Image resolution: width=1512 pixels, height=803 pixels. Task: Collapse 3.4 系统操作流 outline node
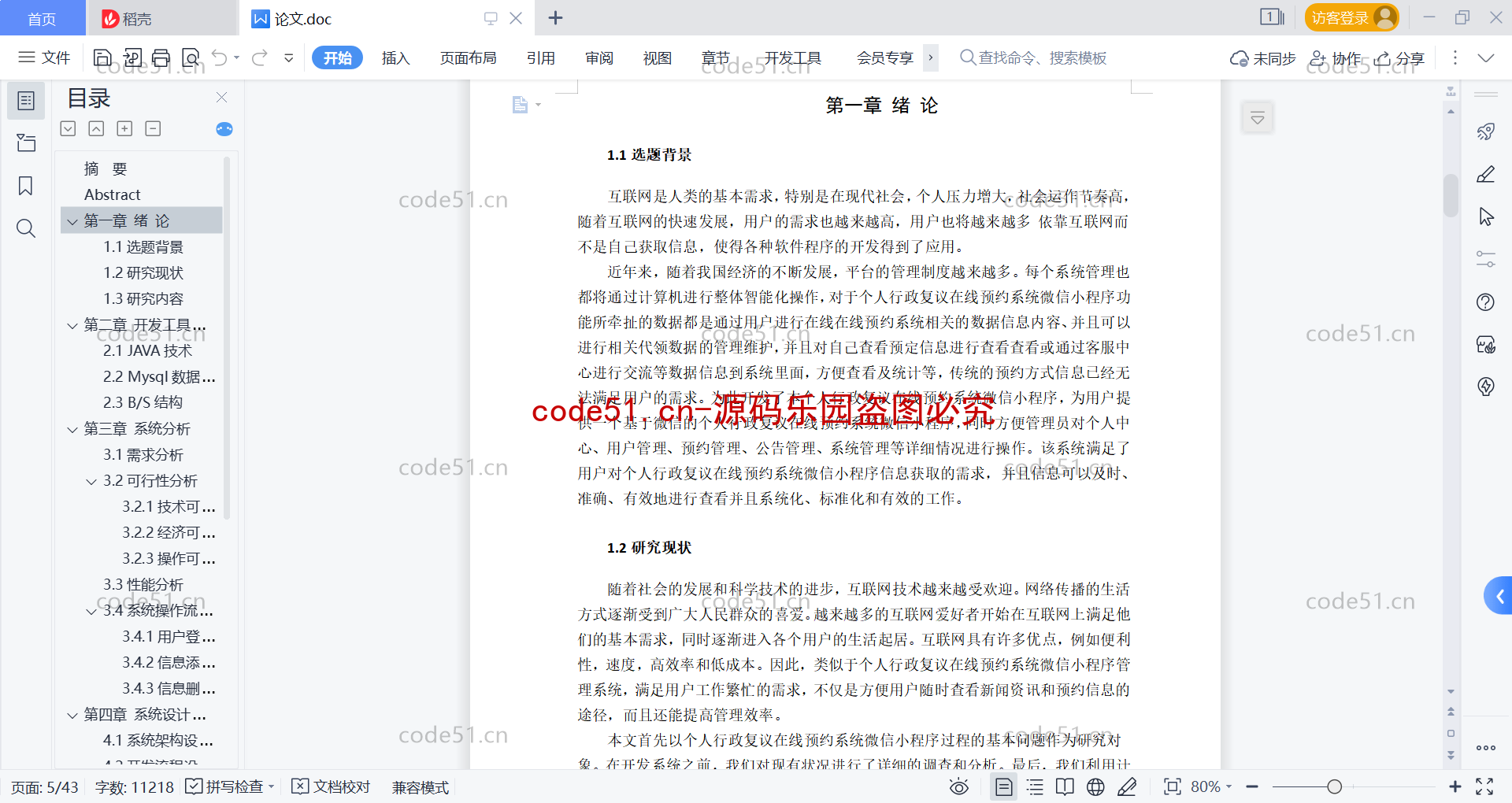[x=91, y=611]
